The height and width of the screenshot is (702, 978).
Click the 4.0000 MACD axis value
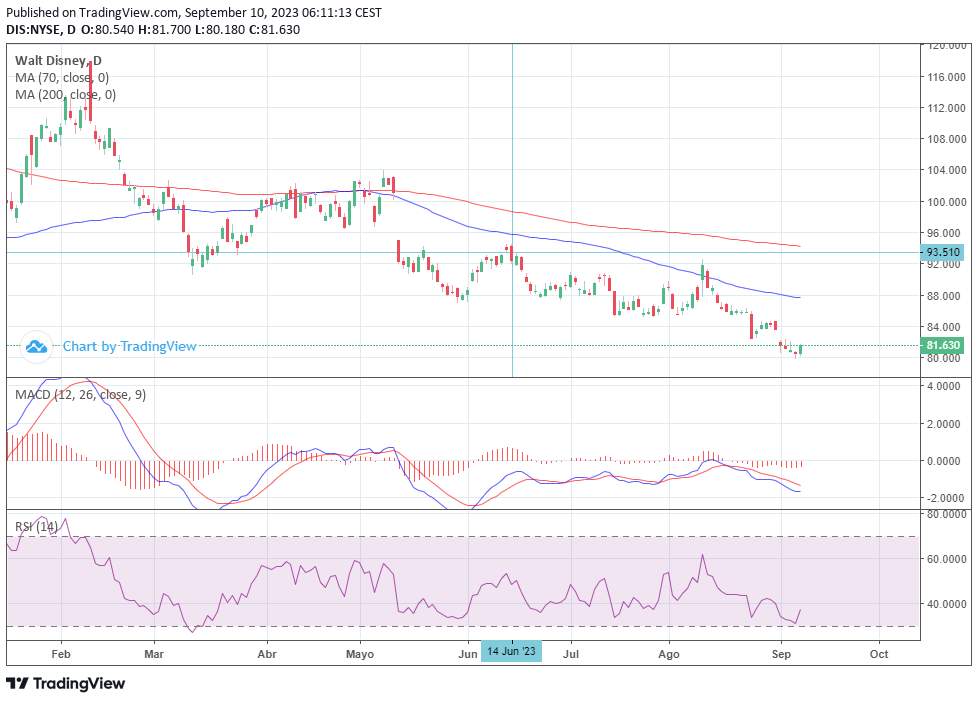coord(944,386)
